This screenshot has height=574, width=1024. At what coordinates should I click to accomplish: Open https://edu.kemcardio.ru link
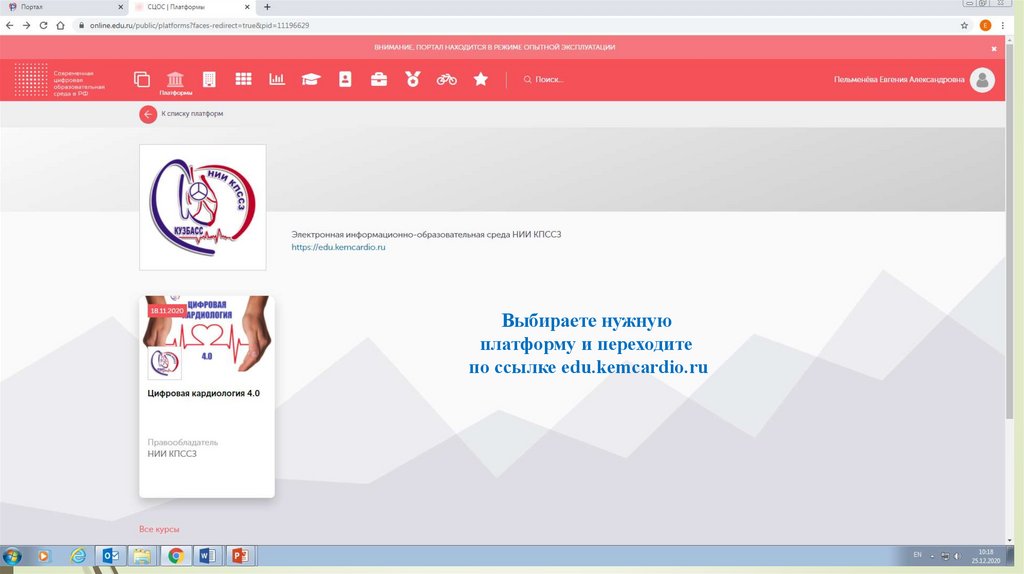pyautogui.click(x=338, y=247)
